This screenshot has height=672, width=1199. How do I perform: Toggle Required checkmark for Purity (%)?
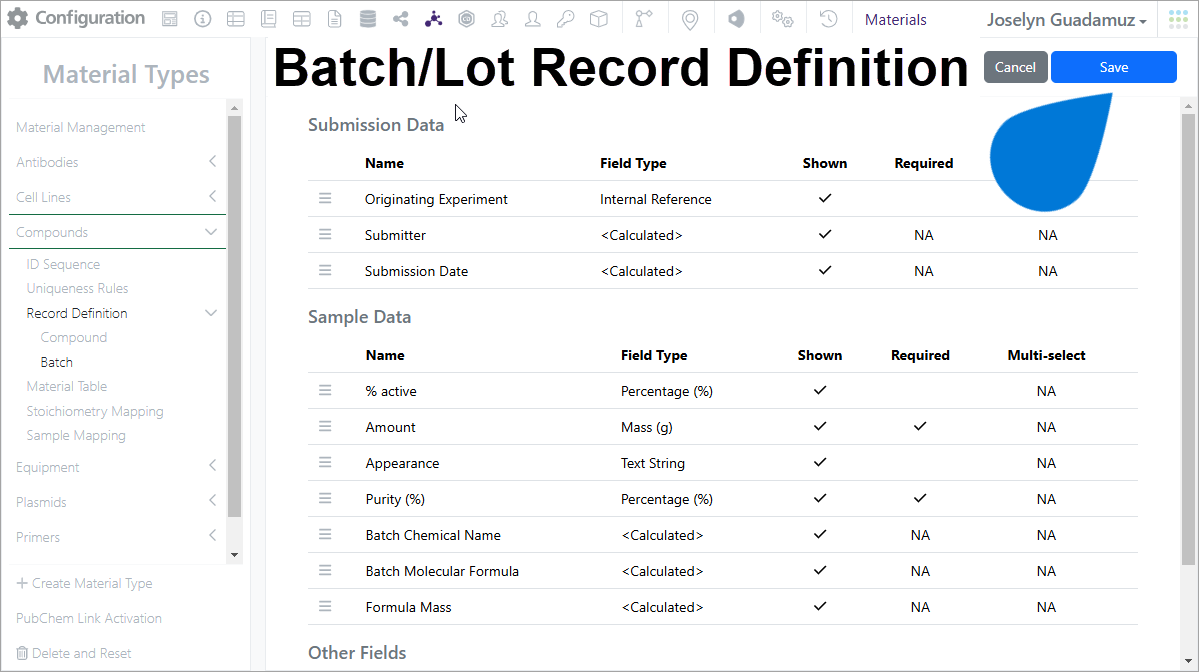(x=920, y=498)
